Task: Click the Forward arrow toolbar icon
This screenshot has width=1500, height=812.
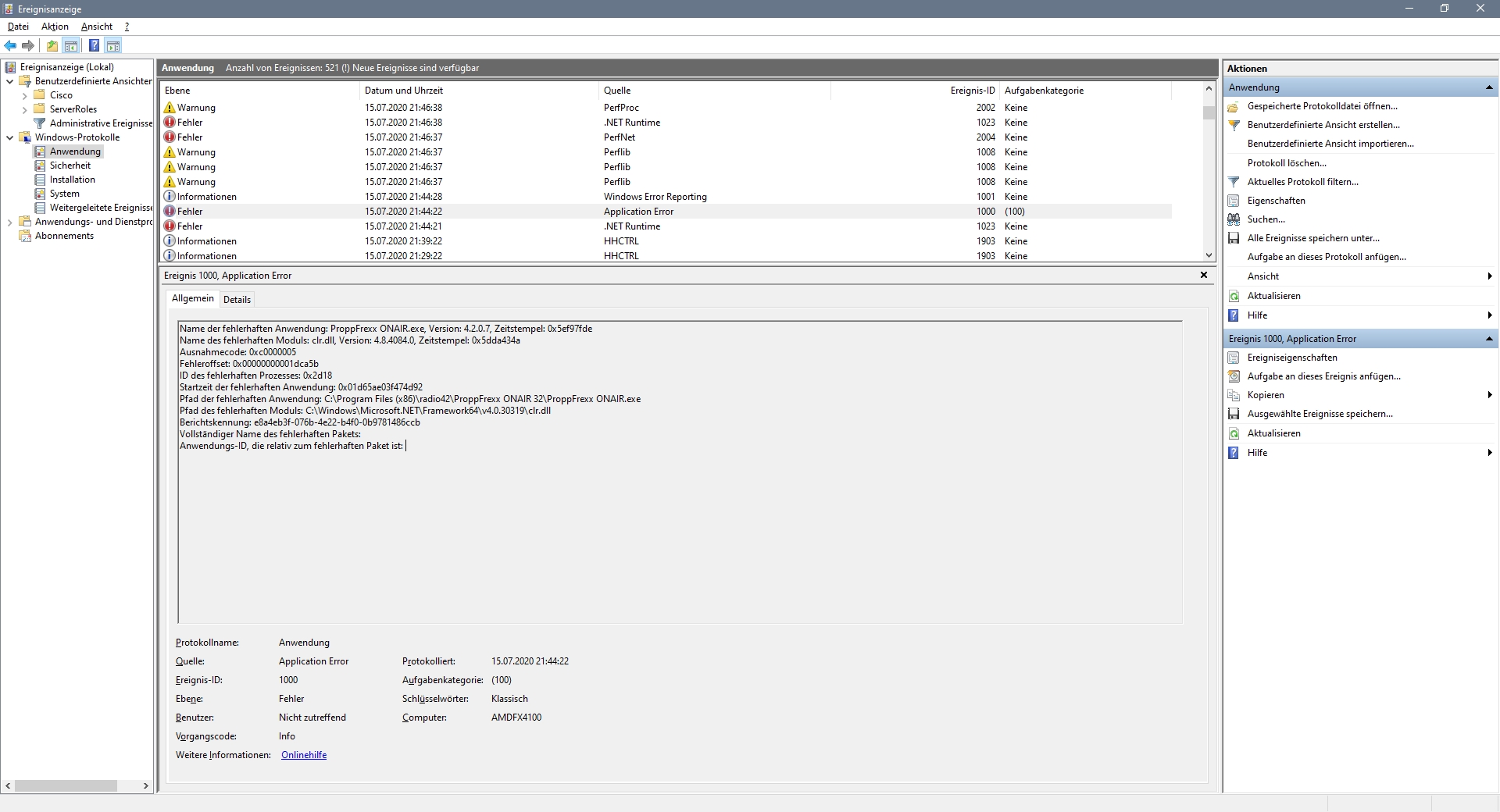Action: 28,45
